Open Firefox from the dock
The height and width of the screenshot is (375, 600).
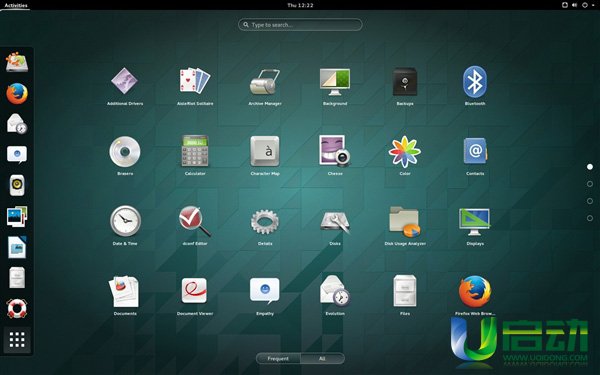tap(17, 93)
